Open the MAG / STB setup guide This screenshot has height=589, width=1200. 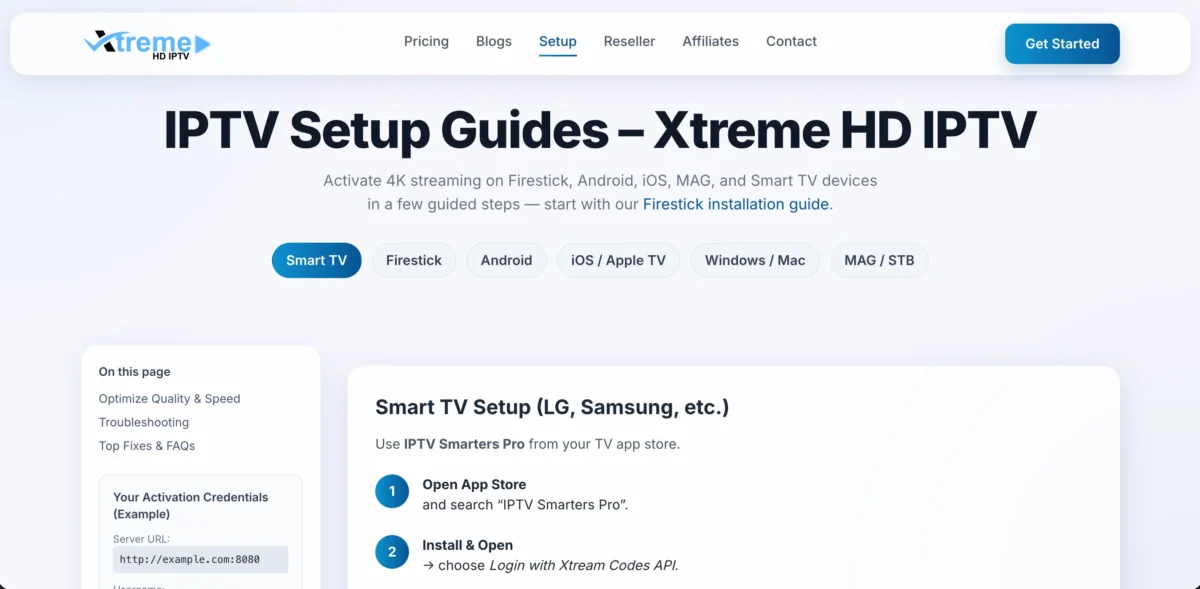(x=878, y=260)
